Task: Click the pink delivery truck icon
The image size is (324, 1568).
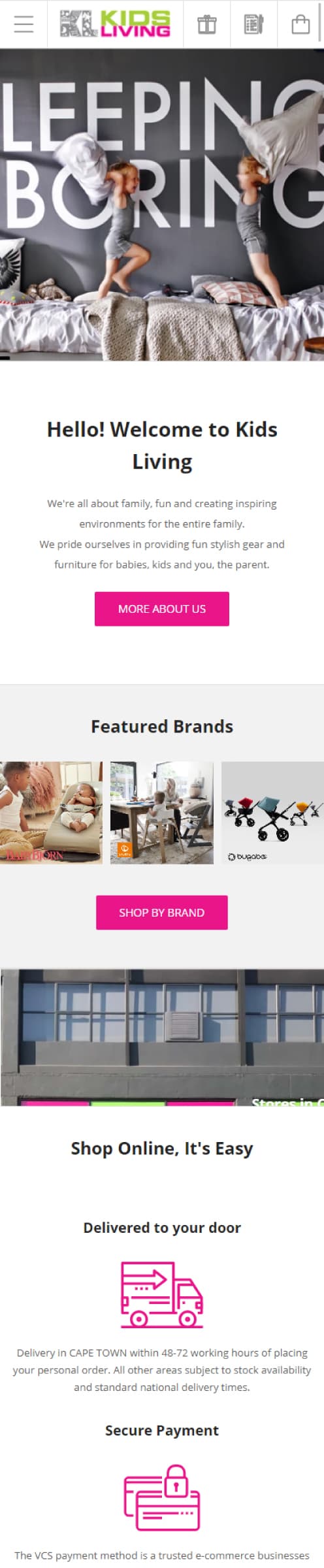Action: [x=162, y=1294]
